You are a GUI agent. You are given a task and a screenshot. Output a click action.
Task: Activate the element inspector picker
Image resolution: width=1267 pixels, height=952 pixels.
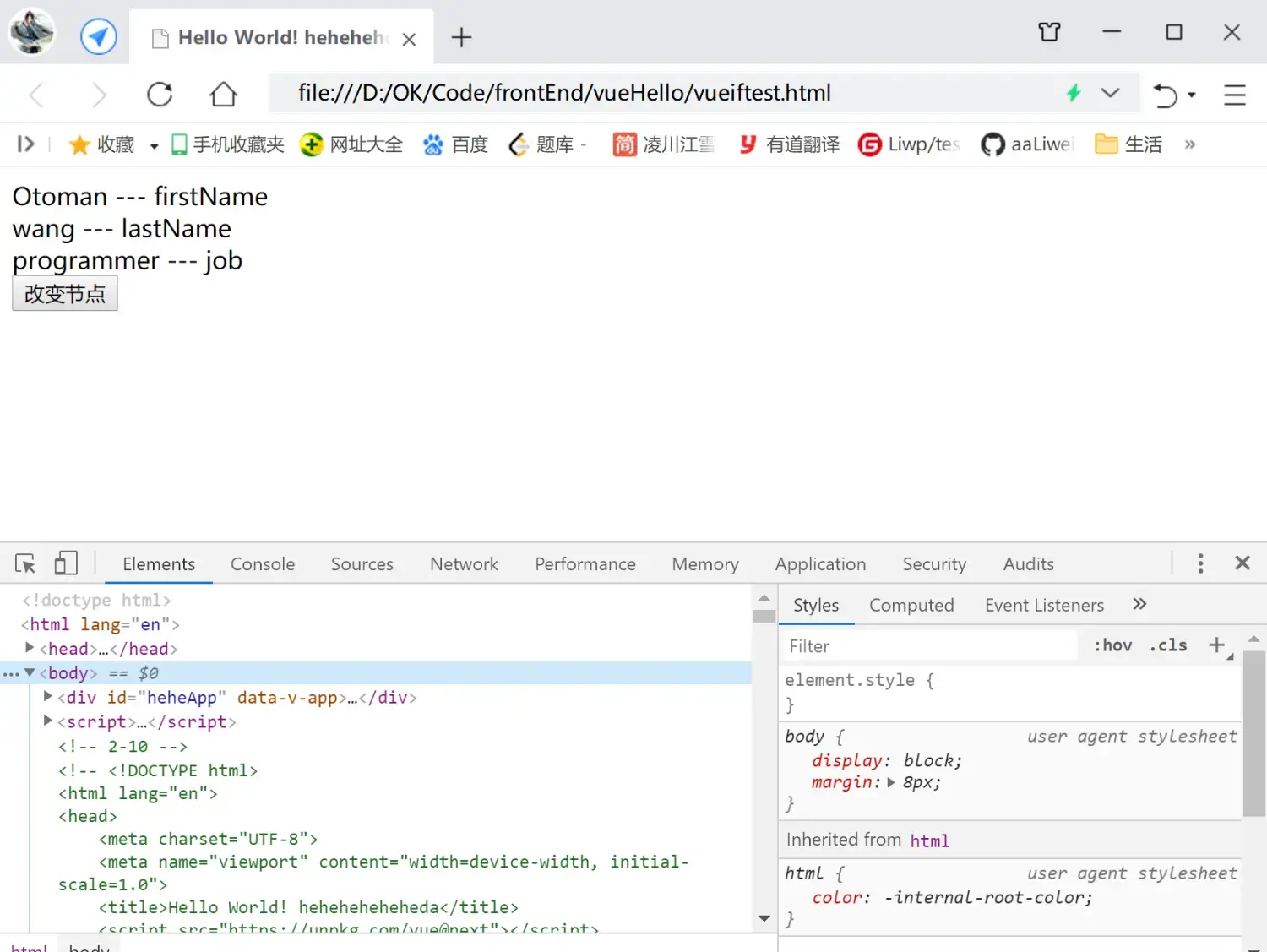click(x=25, y=563)
